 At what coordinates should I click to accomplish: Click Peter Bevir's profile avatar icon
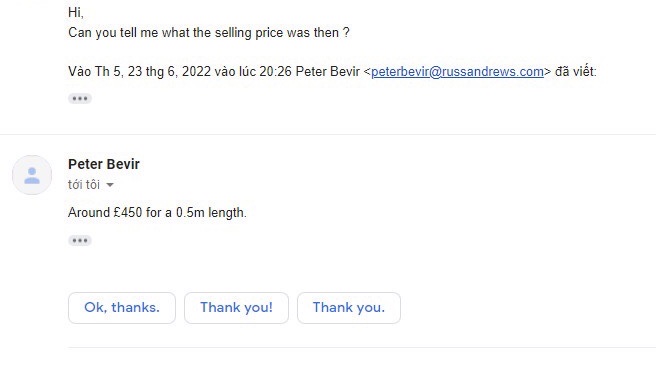[x=32, y=175]
